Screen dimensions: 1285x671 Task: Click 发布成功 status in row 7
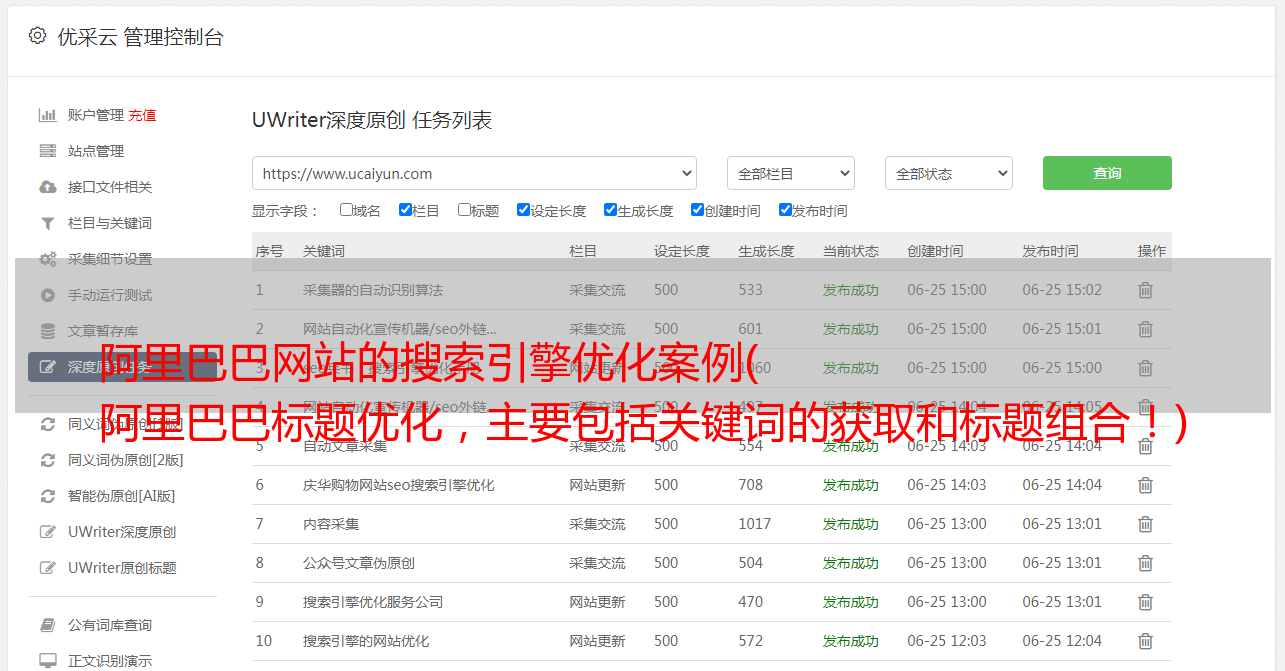851,524
